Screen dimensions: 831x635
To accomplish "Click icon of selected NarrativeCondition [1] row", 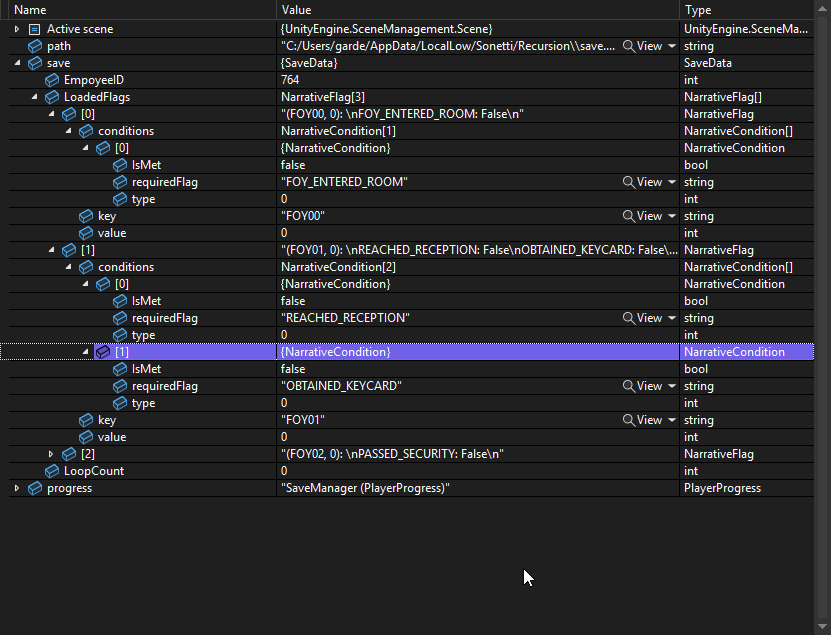I will pos(103,352).
